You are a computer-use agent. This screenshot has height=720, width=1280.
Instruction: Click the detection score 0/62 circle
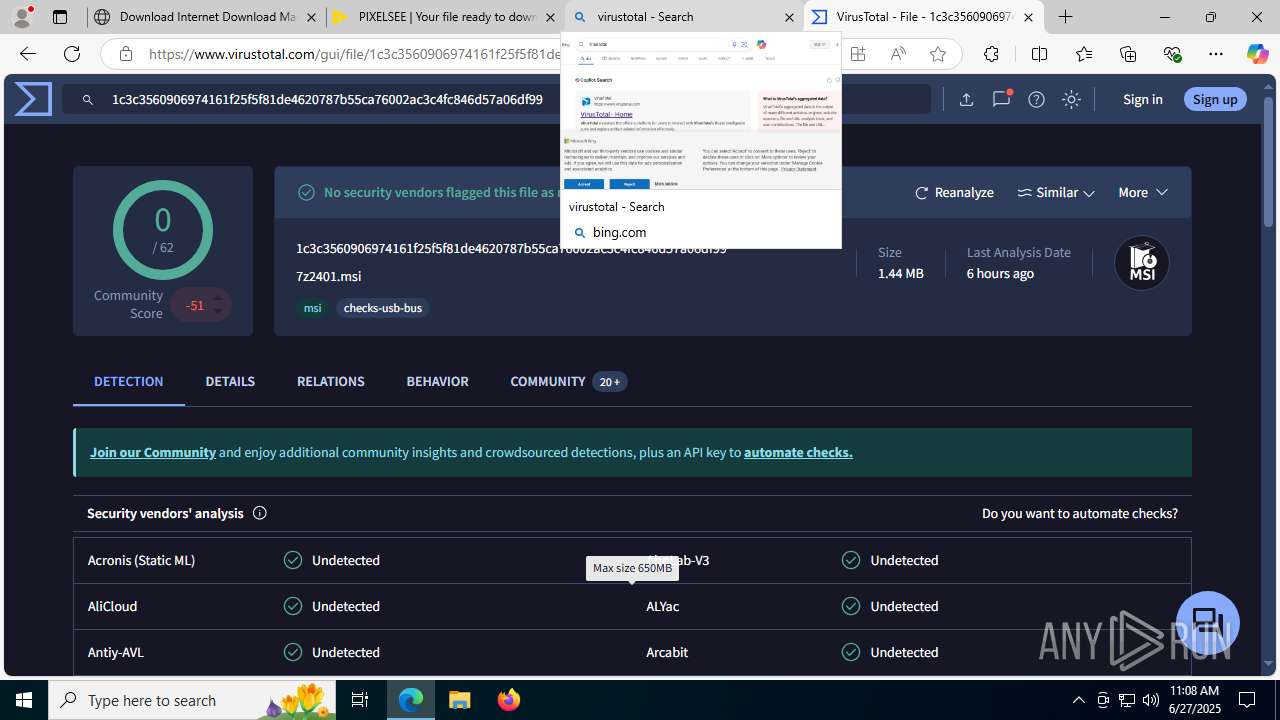[x=162, y=230]
